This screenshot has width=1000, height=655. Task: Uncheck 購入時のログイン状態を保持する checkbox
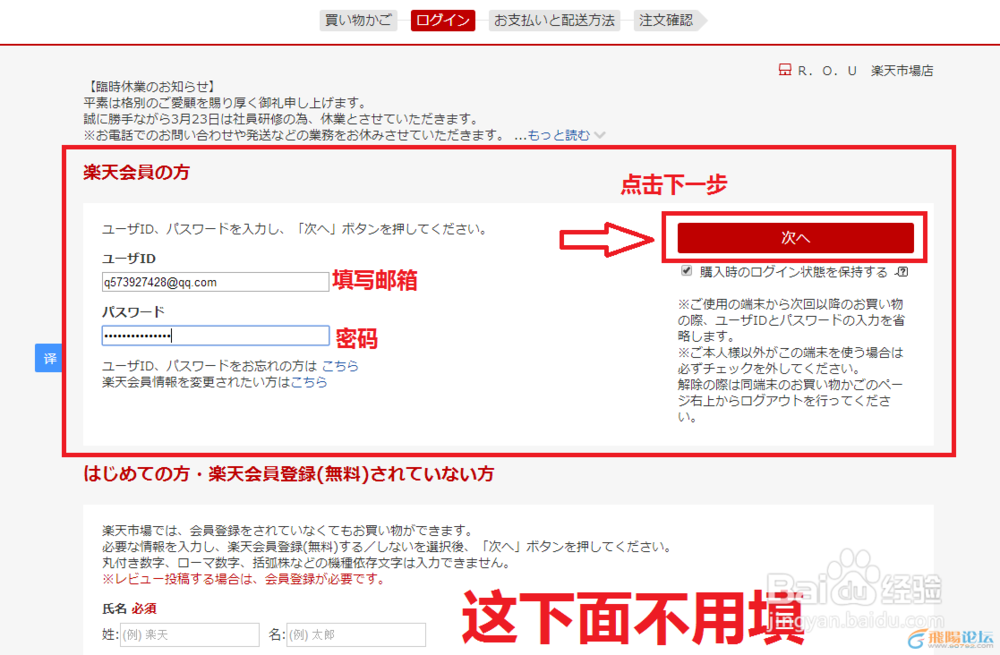pos(686,270)
